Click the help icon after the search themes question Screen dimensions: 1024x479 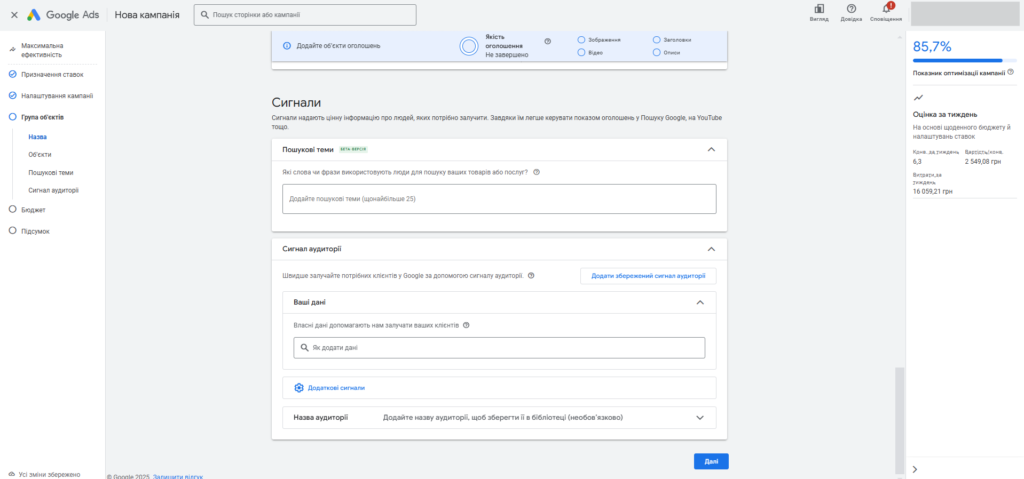(537, 172)
